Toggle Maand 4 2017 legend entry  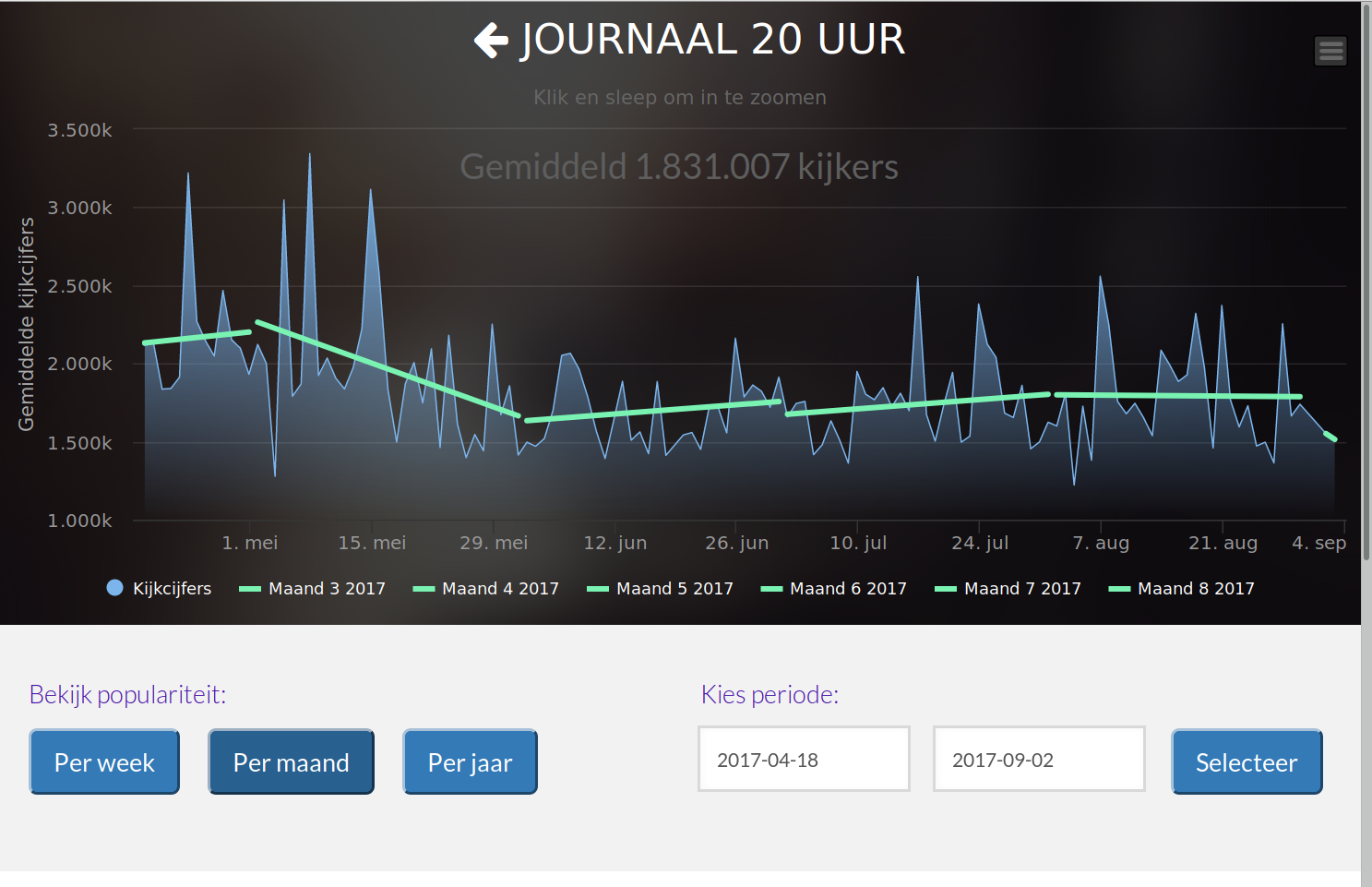[x=500, y=589]
